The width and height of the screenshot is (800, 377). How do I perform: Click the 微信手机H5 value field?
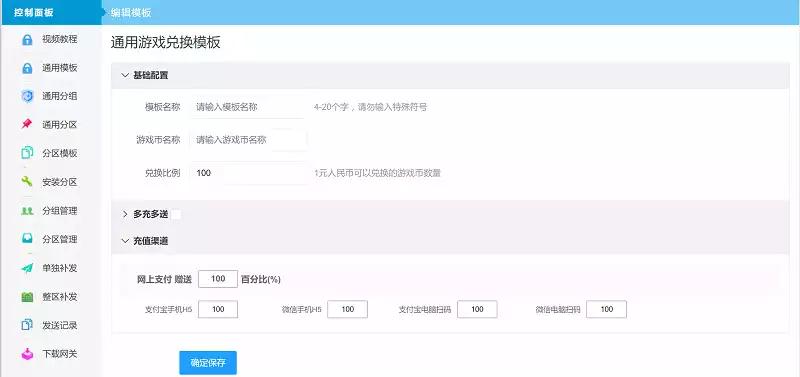[x=347, y=309]
